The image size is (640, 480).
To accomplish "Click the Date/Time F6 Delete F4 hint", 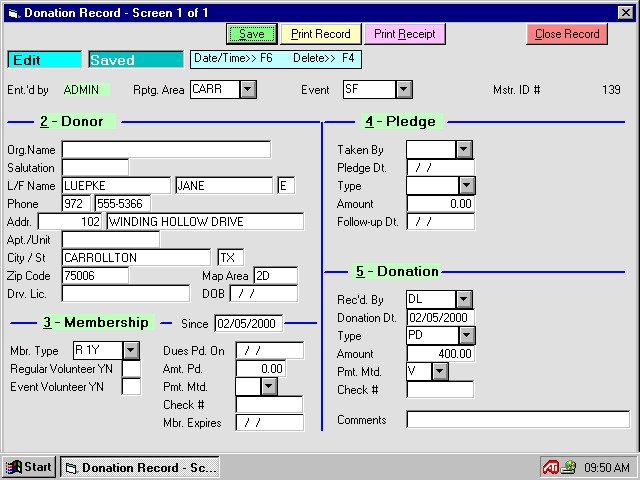I will coord(276,59).
